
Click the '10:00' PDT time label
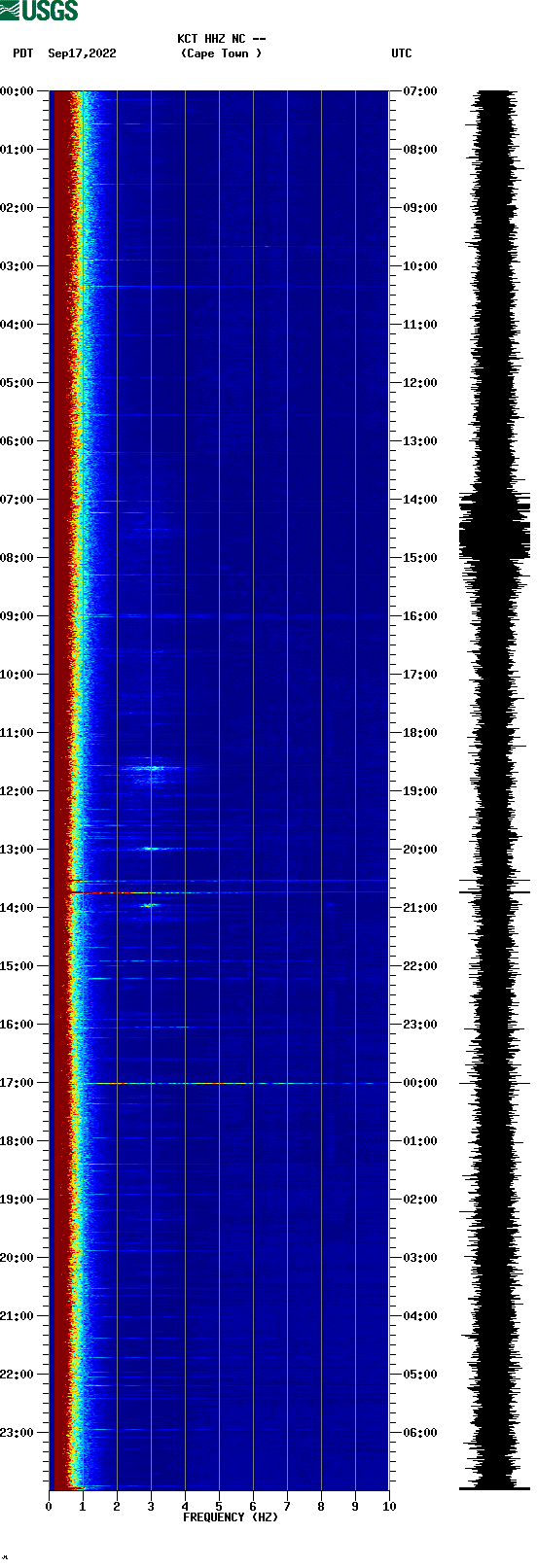(17, 675)
